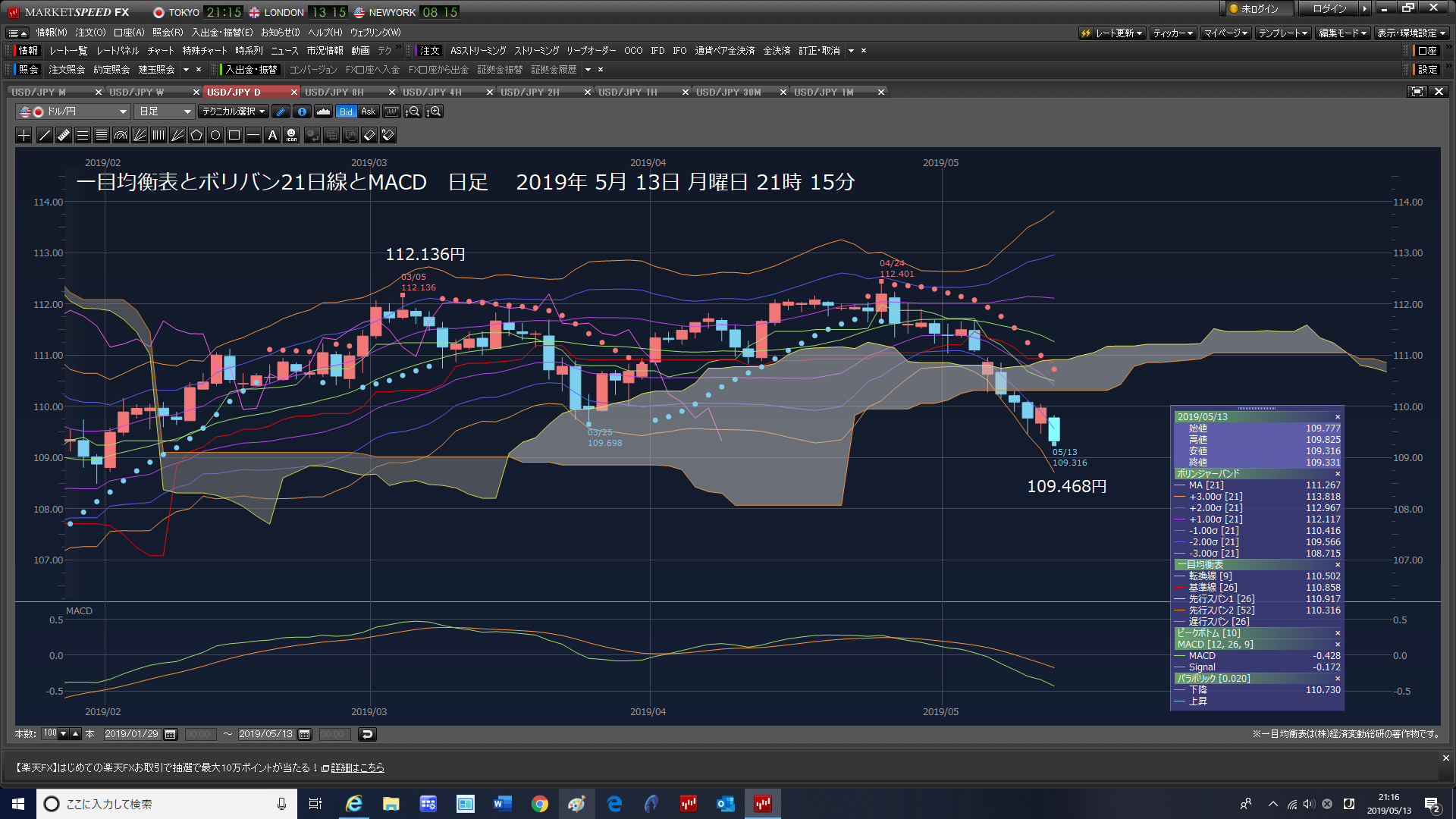Select the vertical cycle lines tool

[158, 135]
